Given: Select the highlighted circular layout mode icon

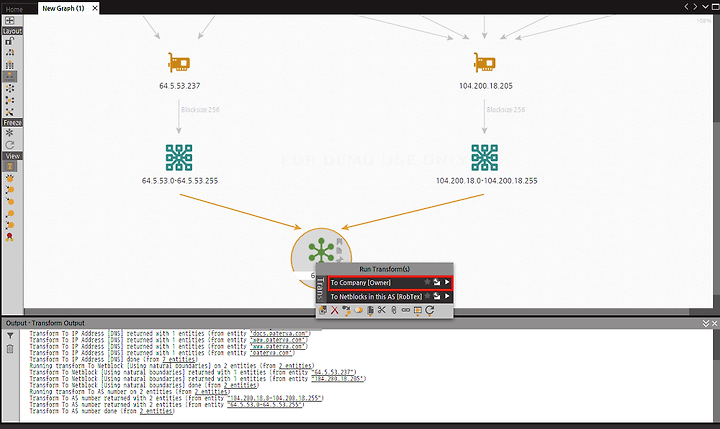Looking at the screenshot, I should tap(10, 76).
